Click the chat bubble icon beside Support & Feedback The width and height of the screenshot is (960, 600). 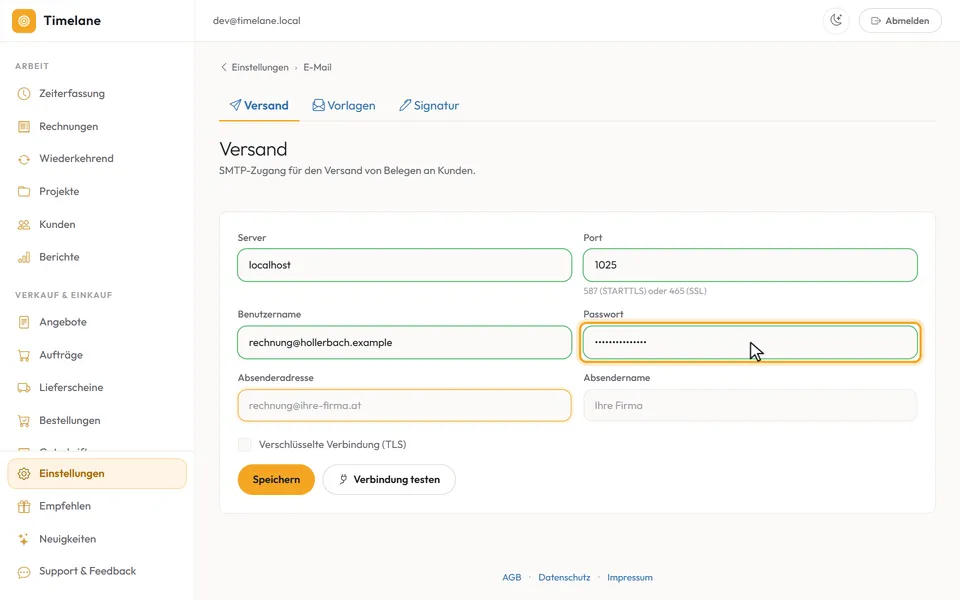point(24,572)
